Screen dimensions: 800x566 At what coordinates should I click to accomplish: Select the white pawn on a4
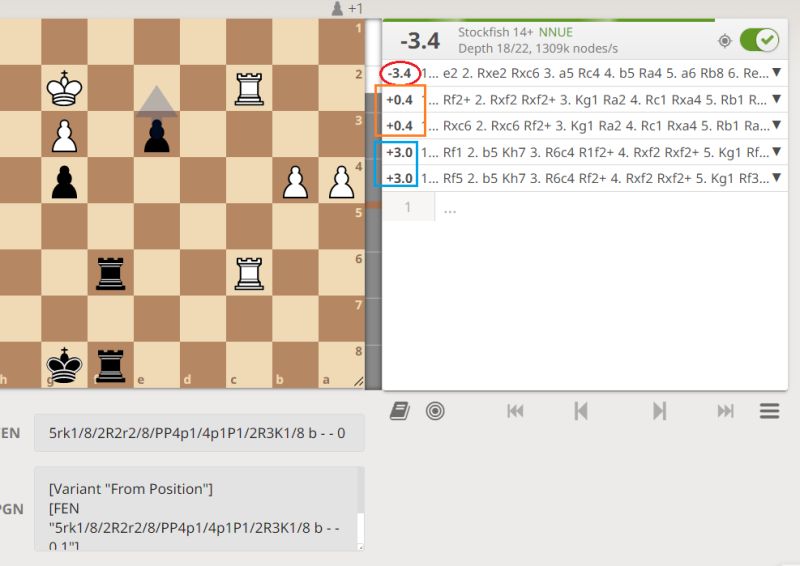click(341, 182)
